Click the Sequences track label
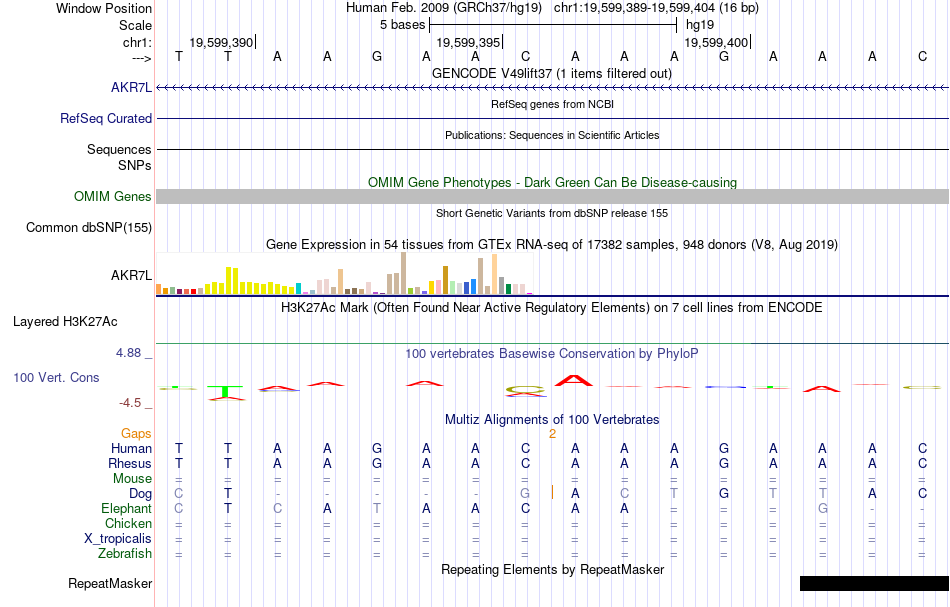The height and width of the screenshot is (607, 950). tap(119, 149)
